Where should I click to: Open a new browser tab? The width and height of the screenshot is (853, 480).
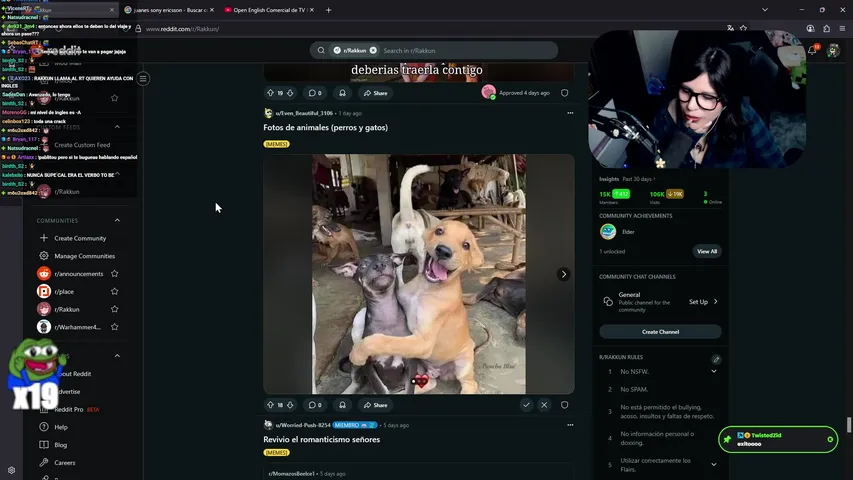pos(328,10)
